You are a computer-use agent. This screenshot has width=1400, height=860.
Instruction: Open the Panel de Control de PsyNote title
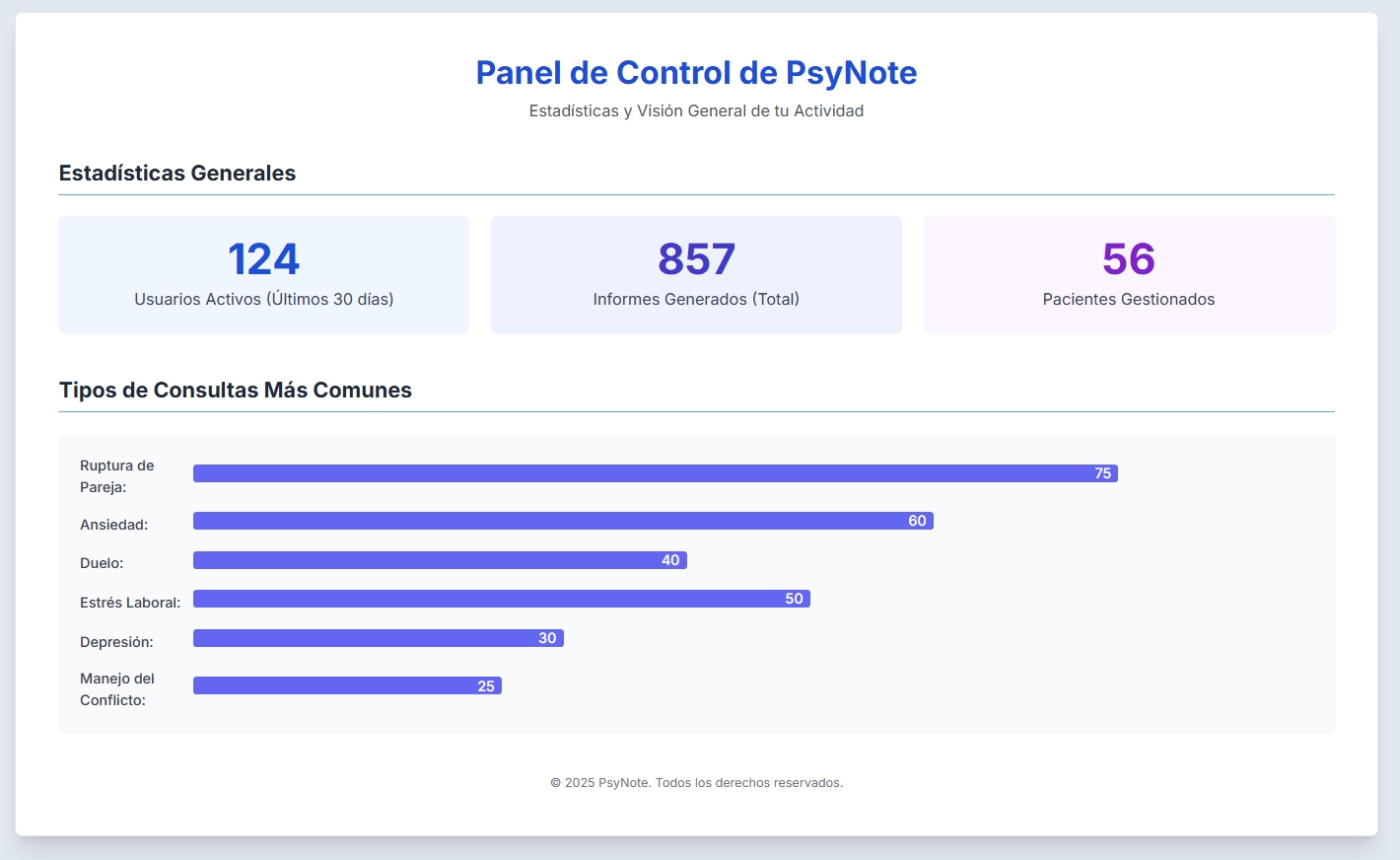click(x=696, y=72)
